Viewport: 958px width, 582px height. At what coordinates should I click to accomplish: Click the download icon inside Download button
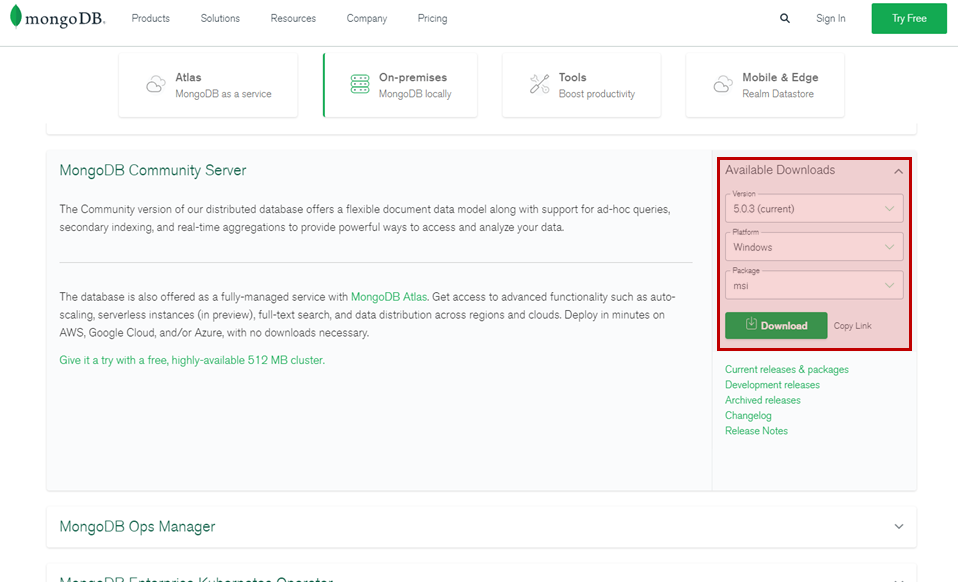coord(751,324)
